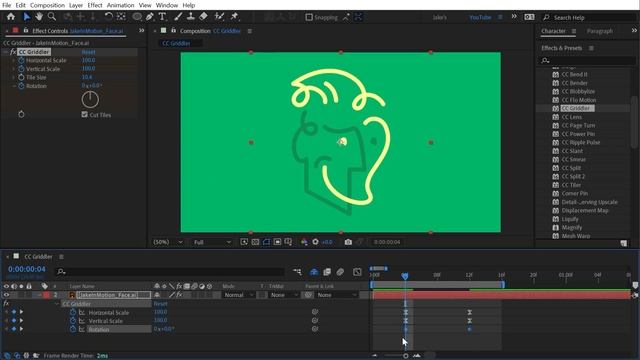Open the Full resolution dropdown
This screenshot has height=360, width=640.
212,242
